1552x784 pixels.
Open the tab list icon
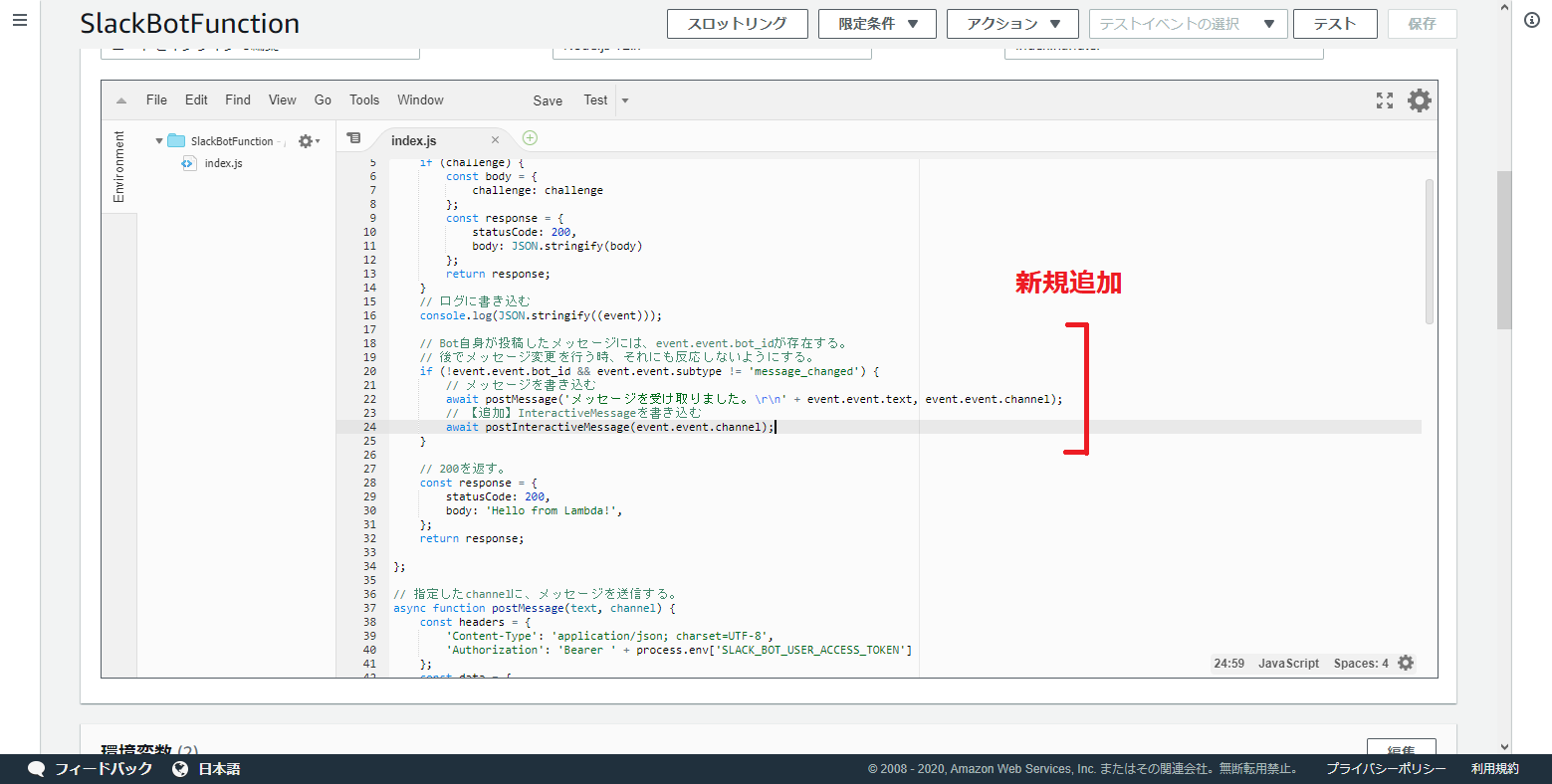(x=353, y=138)
